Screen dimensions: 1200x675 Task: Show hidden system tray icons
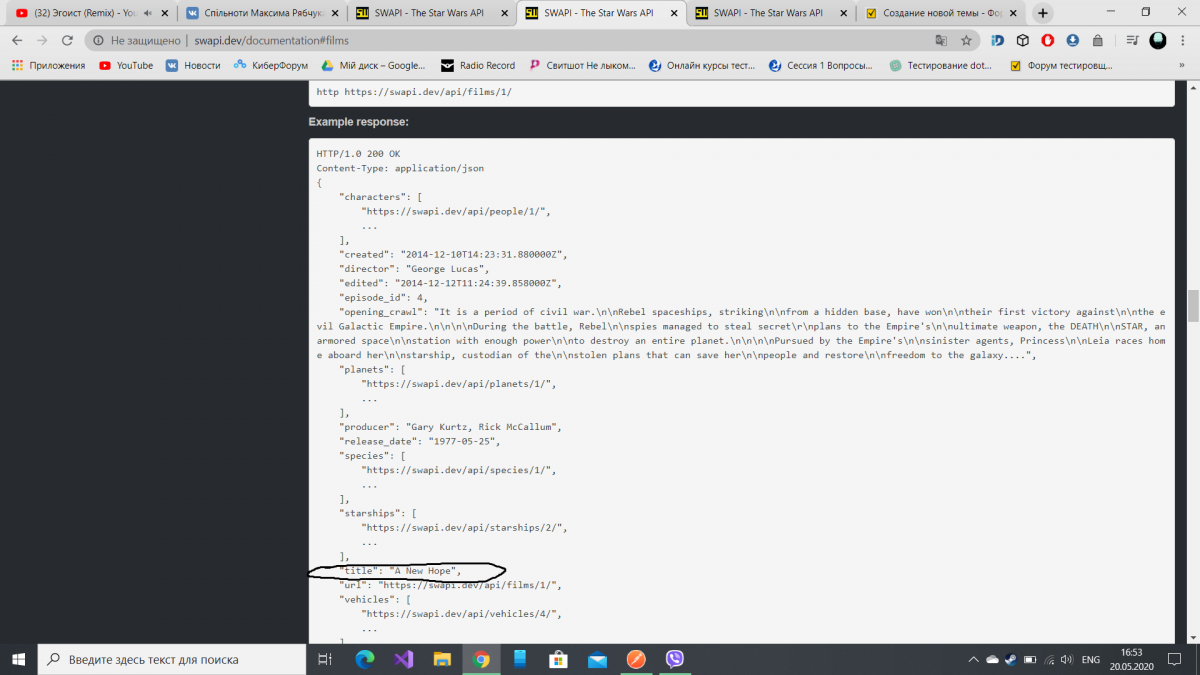click(x=975, y=660)
